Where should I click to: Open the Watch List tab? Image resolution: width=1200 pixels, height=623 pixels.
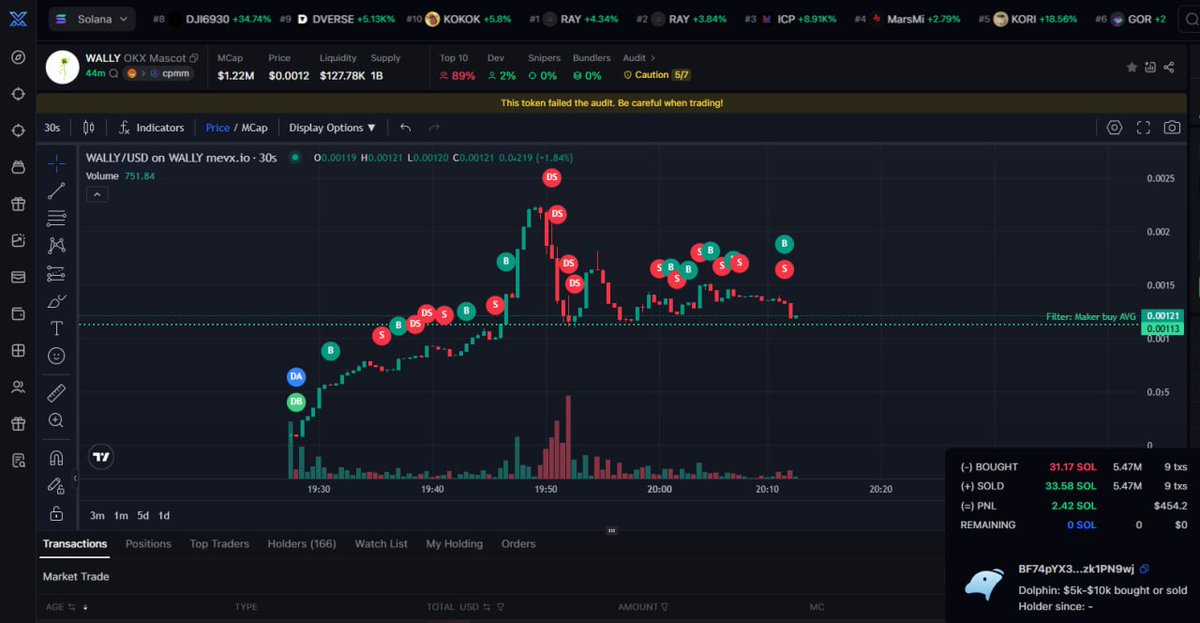click(381, 544)
